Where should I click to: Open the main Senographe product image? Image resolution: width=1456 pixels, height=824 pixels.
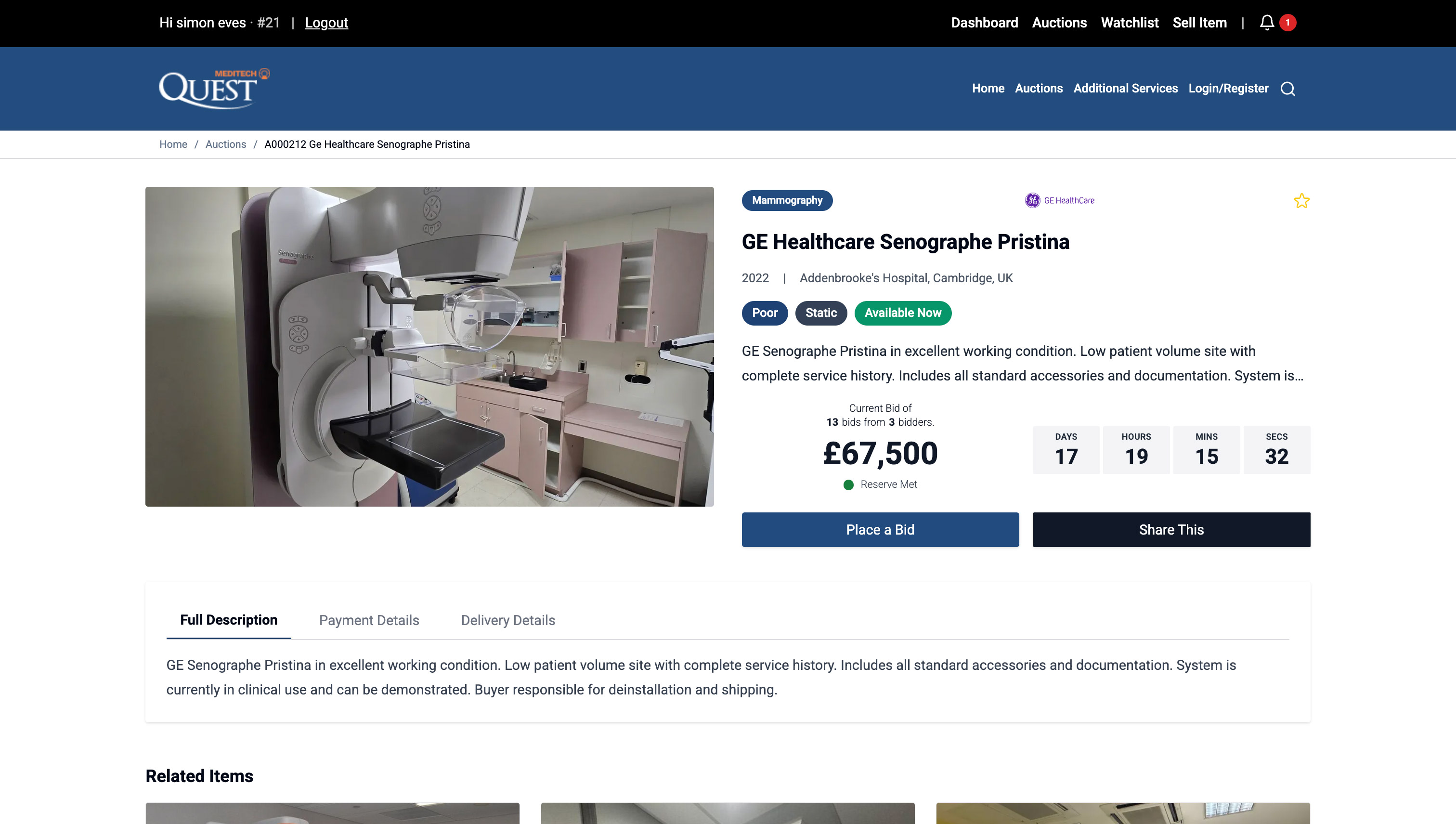(x=429, y=346)
